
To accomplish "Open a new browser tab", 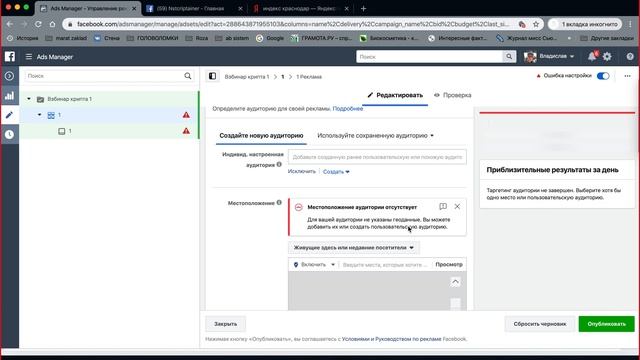I will 363,8.
